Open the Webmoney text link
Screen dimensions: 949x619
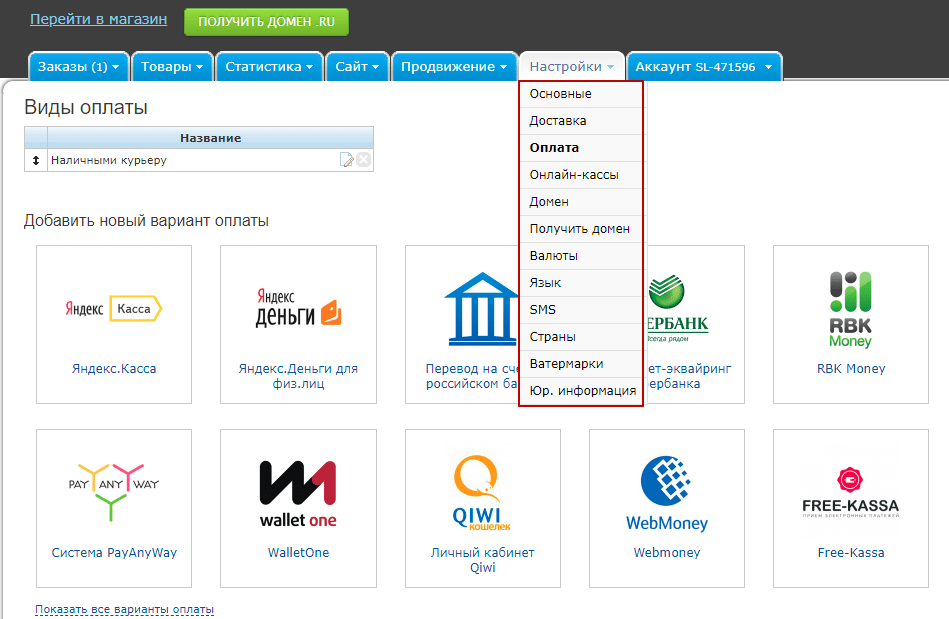click(x=666, y=552)
